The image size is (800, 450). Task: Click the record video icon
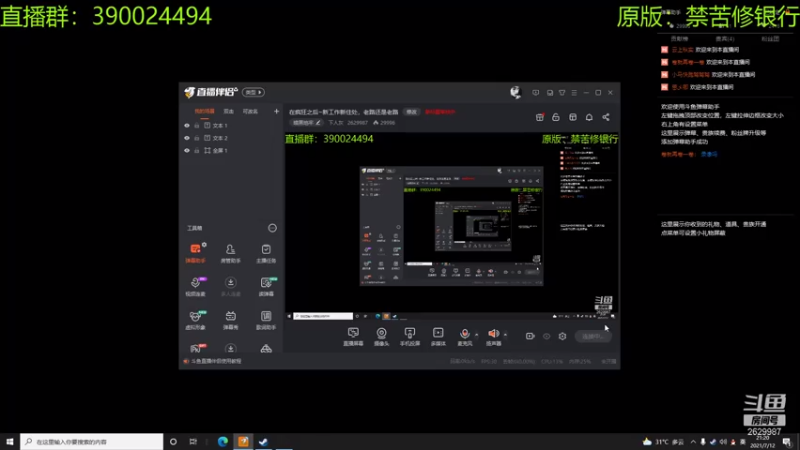coord(530,336)
